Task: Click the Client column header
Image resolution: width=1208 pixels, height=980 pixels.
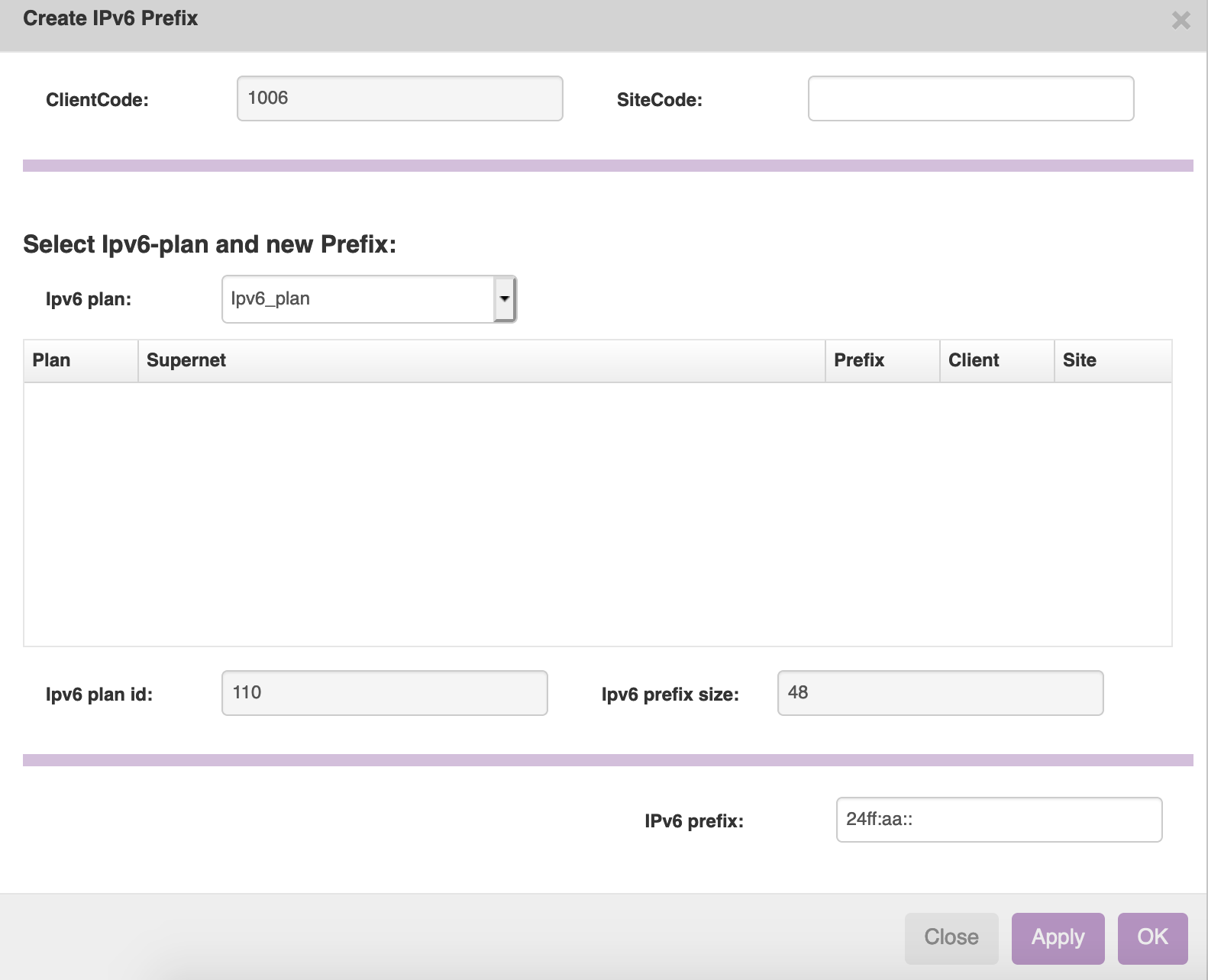Action: click(996, 360)
